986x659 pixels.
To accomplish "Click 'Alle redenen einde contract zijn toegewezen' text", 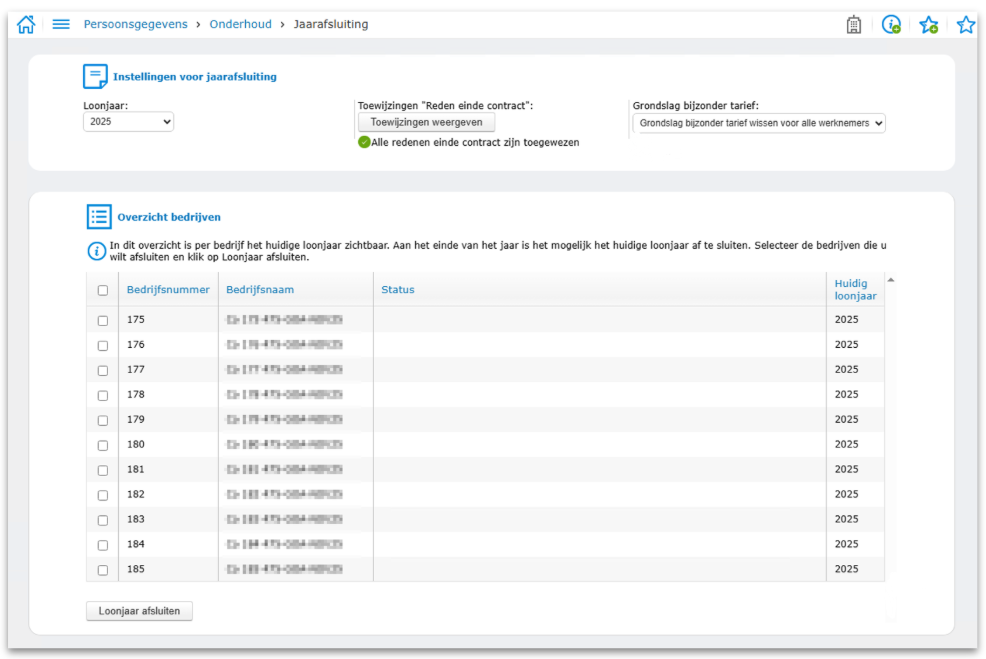I will (475, 142).
